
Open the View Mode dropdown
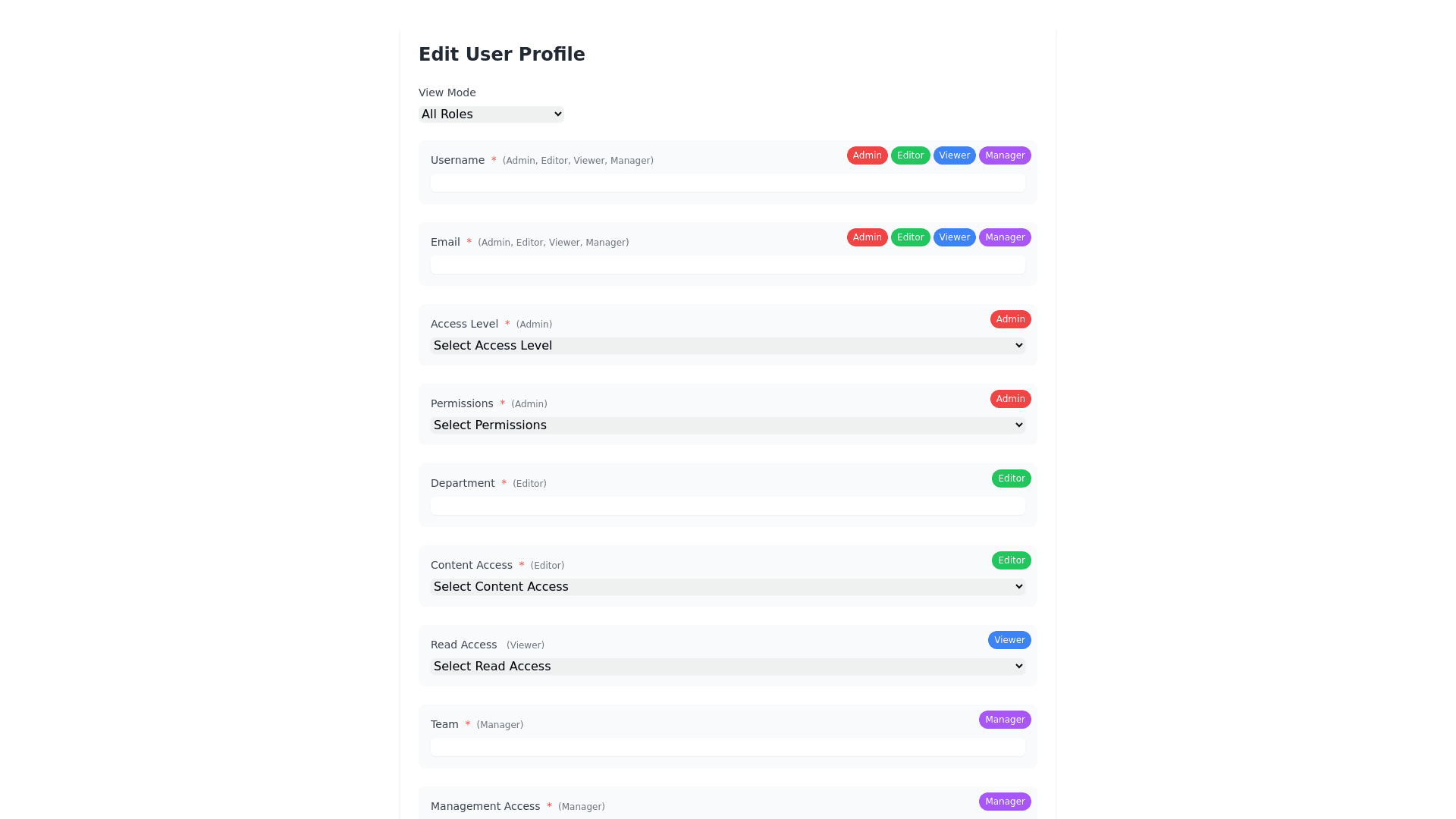491,115
